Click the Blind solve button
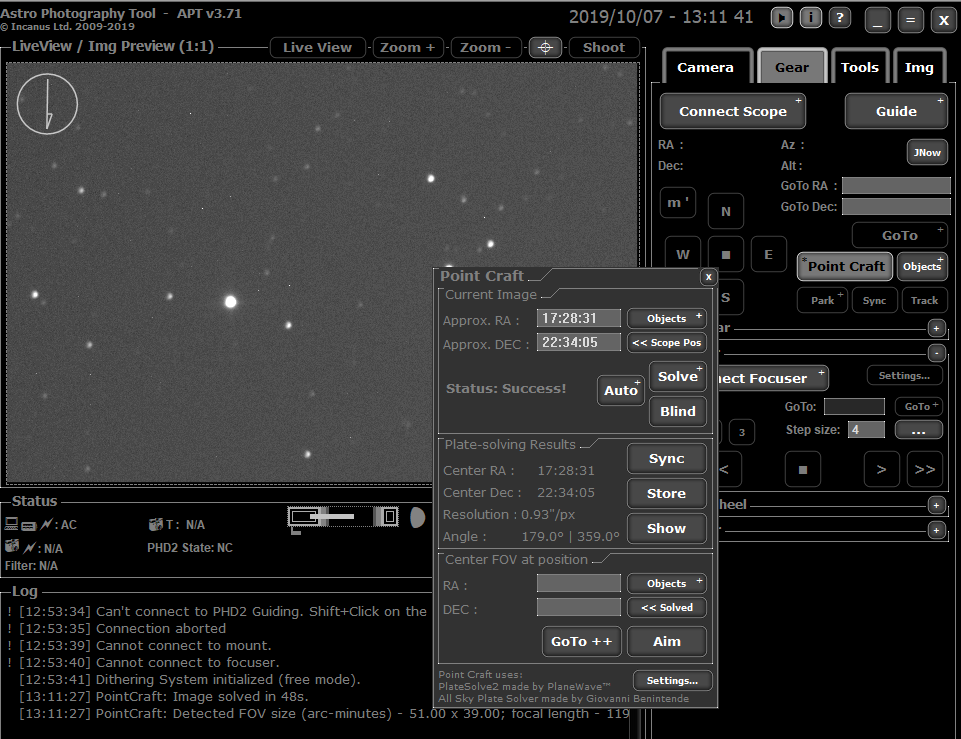This screenshot has height=739, width=961. (678, 411)
